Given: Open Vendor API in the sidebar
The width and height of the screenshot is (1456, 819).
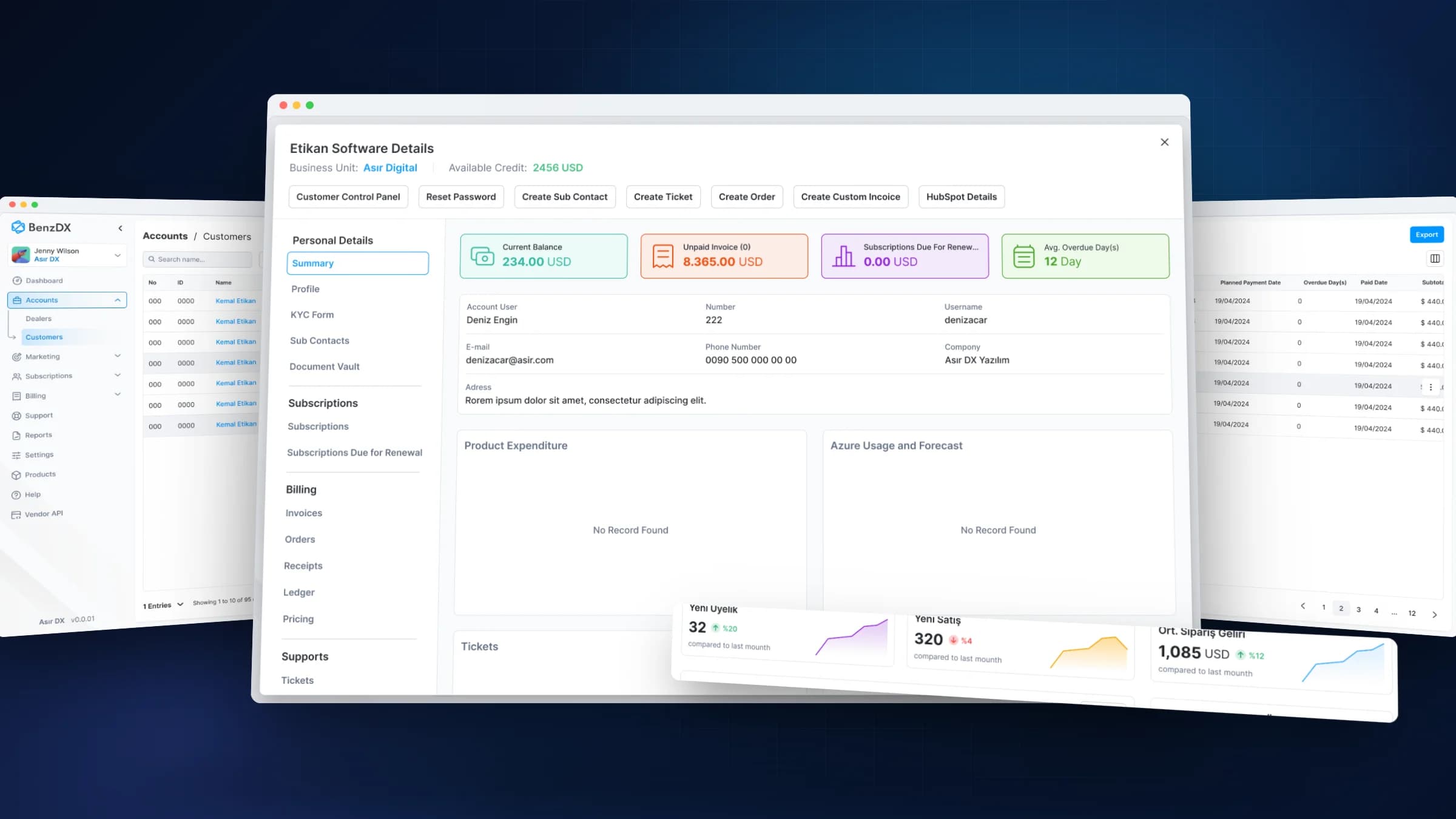Looking at the screenshot, I should tap(37, 514).
